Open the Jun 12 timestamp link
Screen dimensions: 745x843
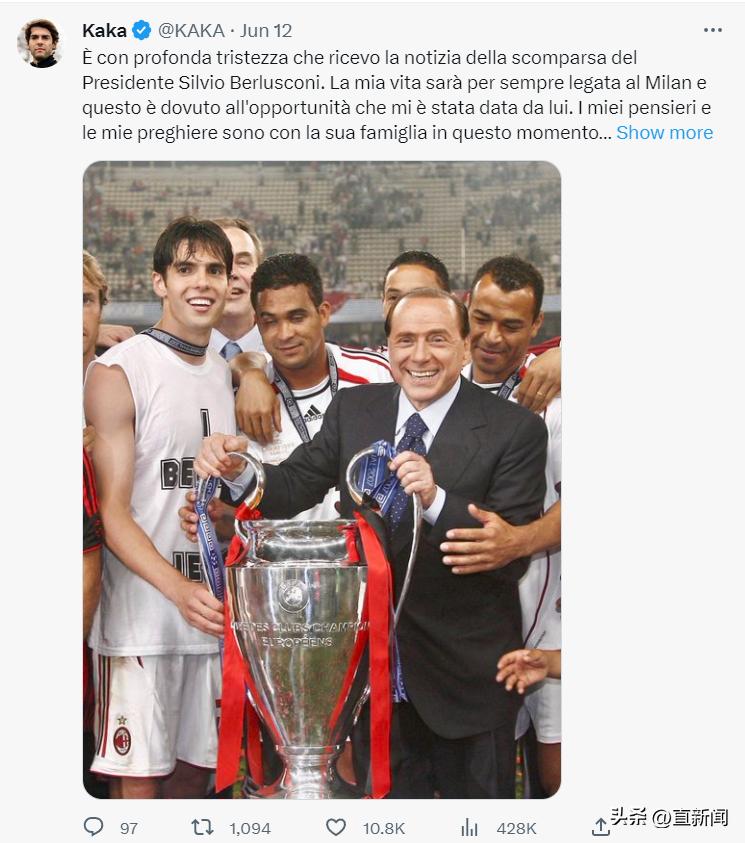(x=266, y=31)
